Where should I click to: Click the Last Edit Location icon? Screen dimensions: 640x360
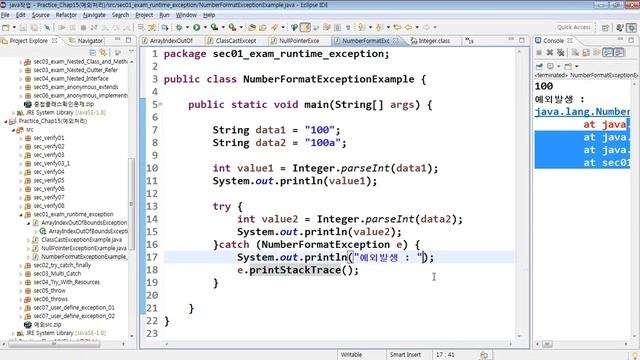coord(397,27)
